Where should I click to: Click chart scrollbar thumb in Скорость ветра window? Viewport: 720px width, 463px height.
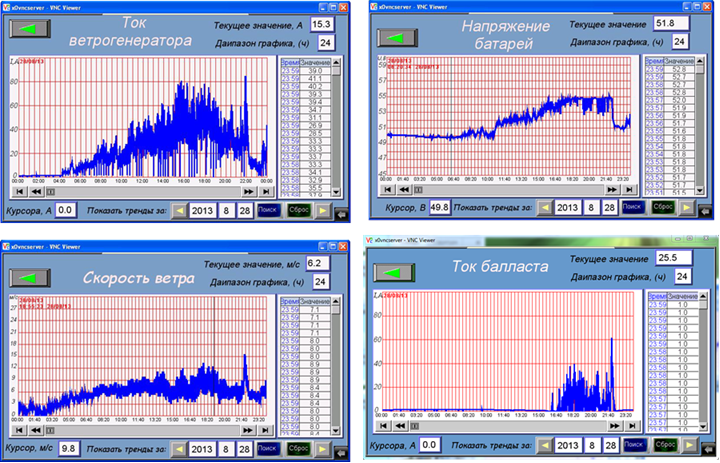point(51,430)
